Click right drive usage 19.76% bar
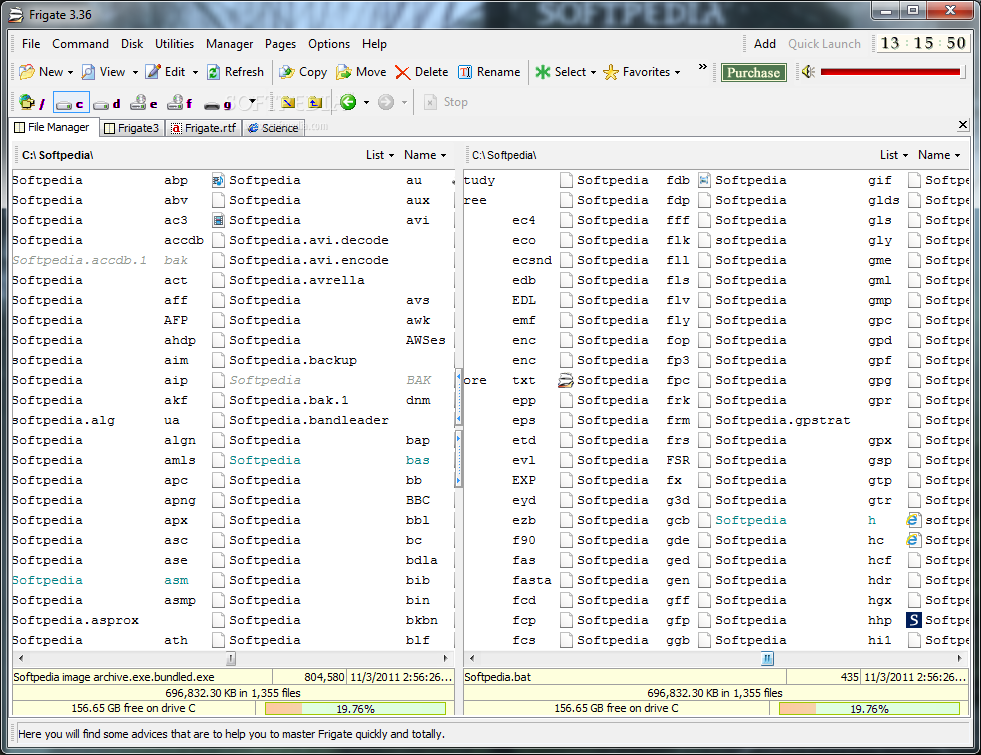 coord(869,709)
